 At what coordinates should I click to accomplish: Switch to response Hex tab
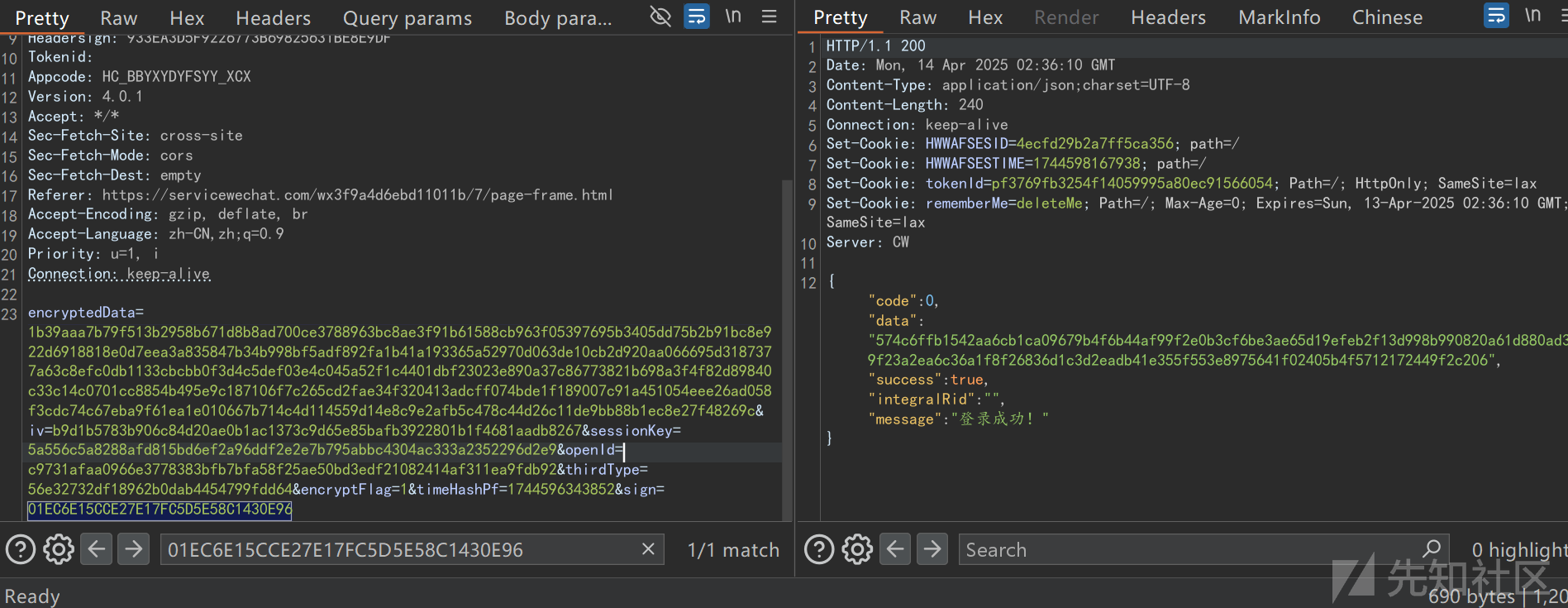click(x=985, y=17)
